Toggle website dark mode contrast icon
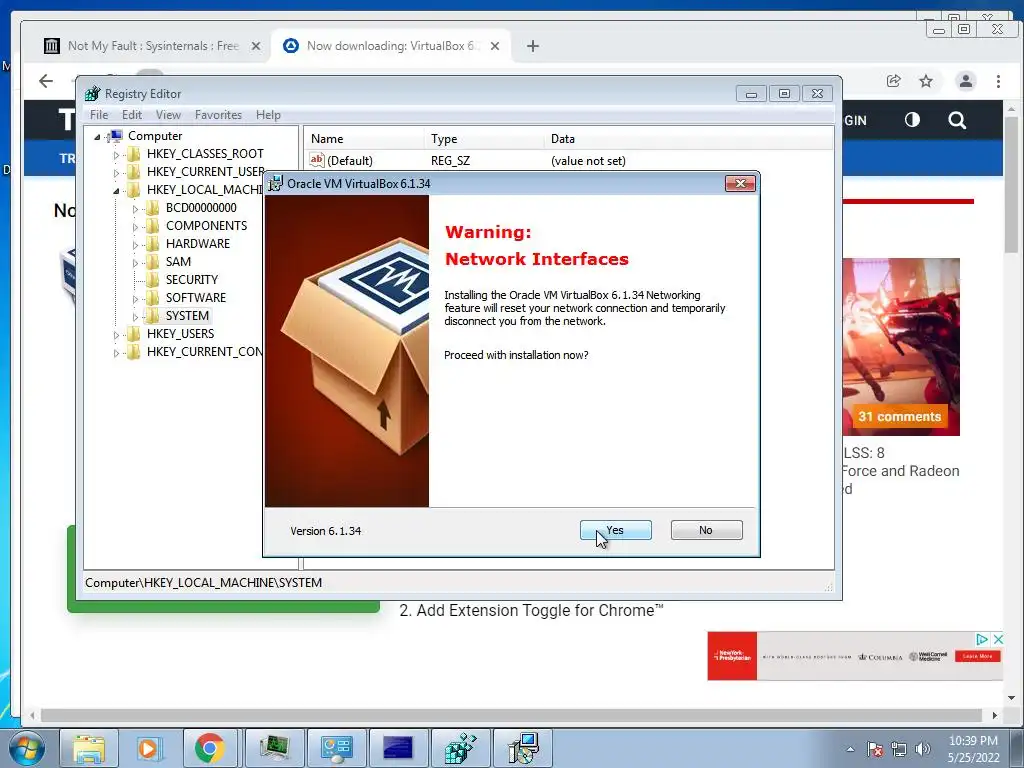This screenshot has width=1024, height=768. pyautogui.click(x=912, y=120)
